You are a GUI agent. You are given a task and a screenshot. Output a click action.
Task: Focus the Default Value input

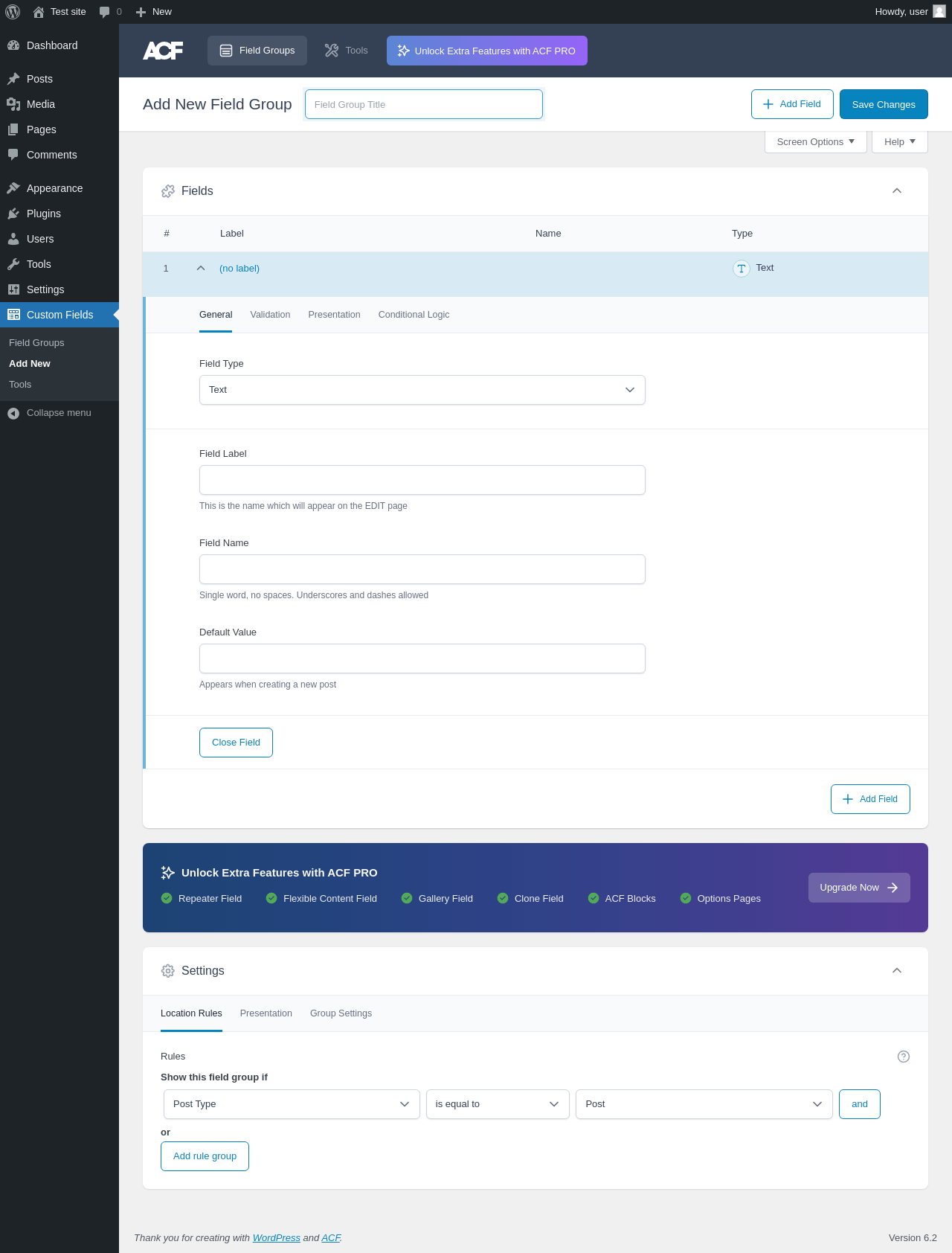click(x=422, y=658)
